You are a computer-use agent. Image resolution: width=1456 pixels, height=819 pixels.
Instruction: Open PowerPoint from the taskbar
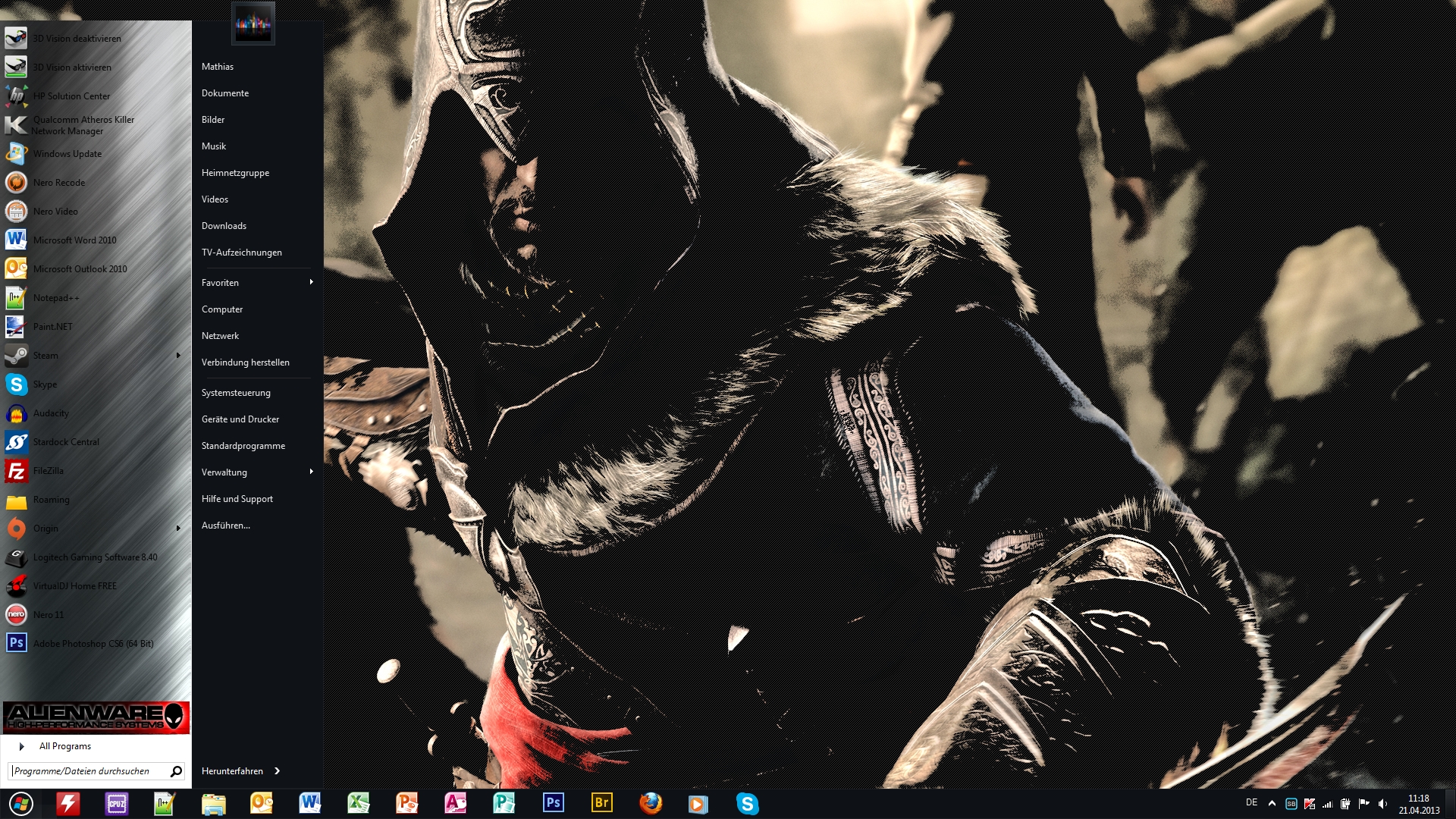click(x=406, y=803)
